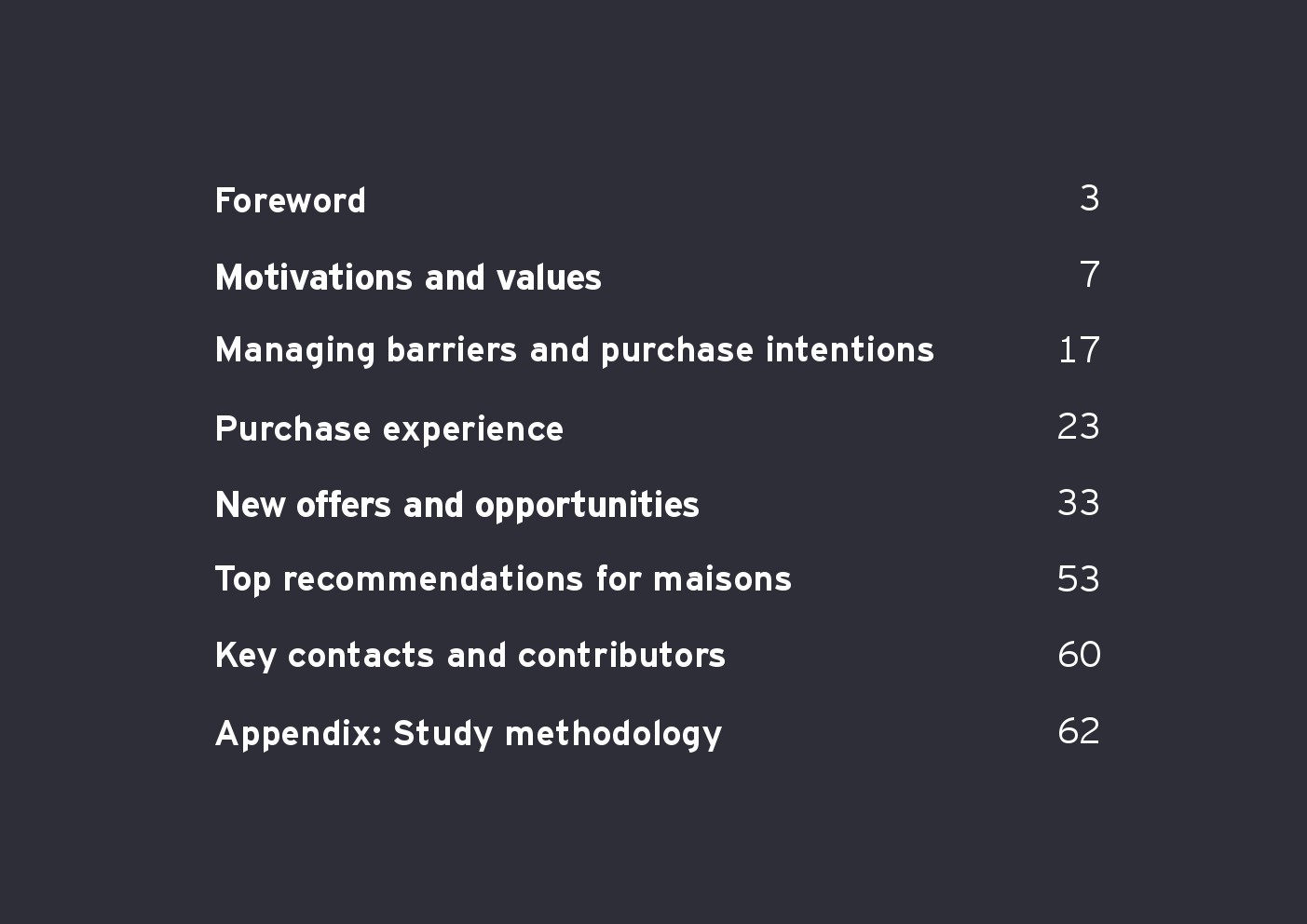
Task: Jump to Purchase experience chapter
Action: coord(388,428)
